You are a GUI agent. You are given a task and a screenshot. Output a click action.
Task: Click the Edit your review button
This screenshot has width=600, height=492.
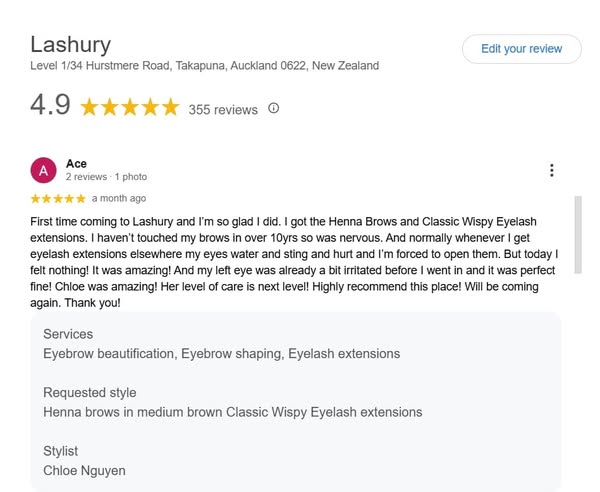(x=521, y=49)
